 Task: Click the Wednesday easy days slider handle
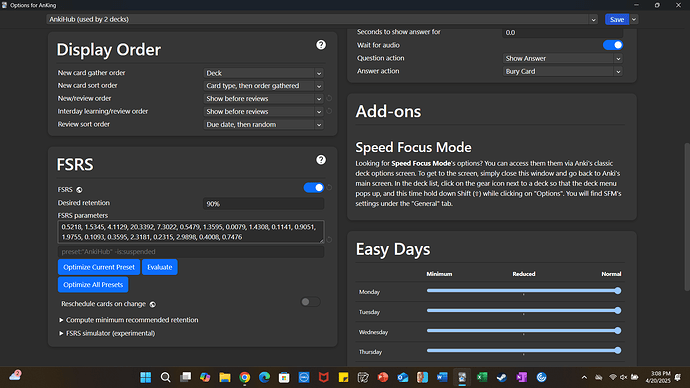pos(618,330)
